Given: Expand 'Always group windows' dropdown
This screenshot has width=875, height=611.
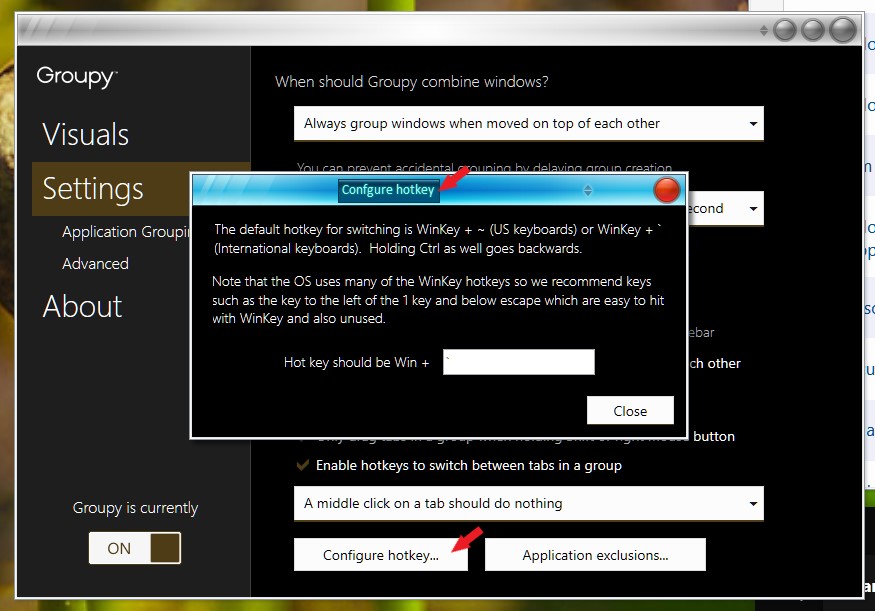Looking at the screenshot, I should click(x=528, y=123).
